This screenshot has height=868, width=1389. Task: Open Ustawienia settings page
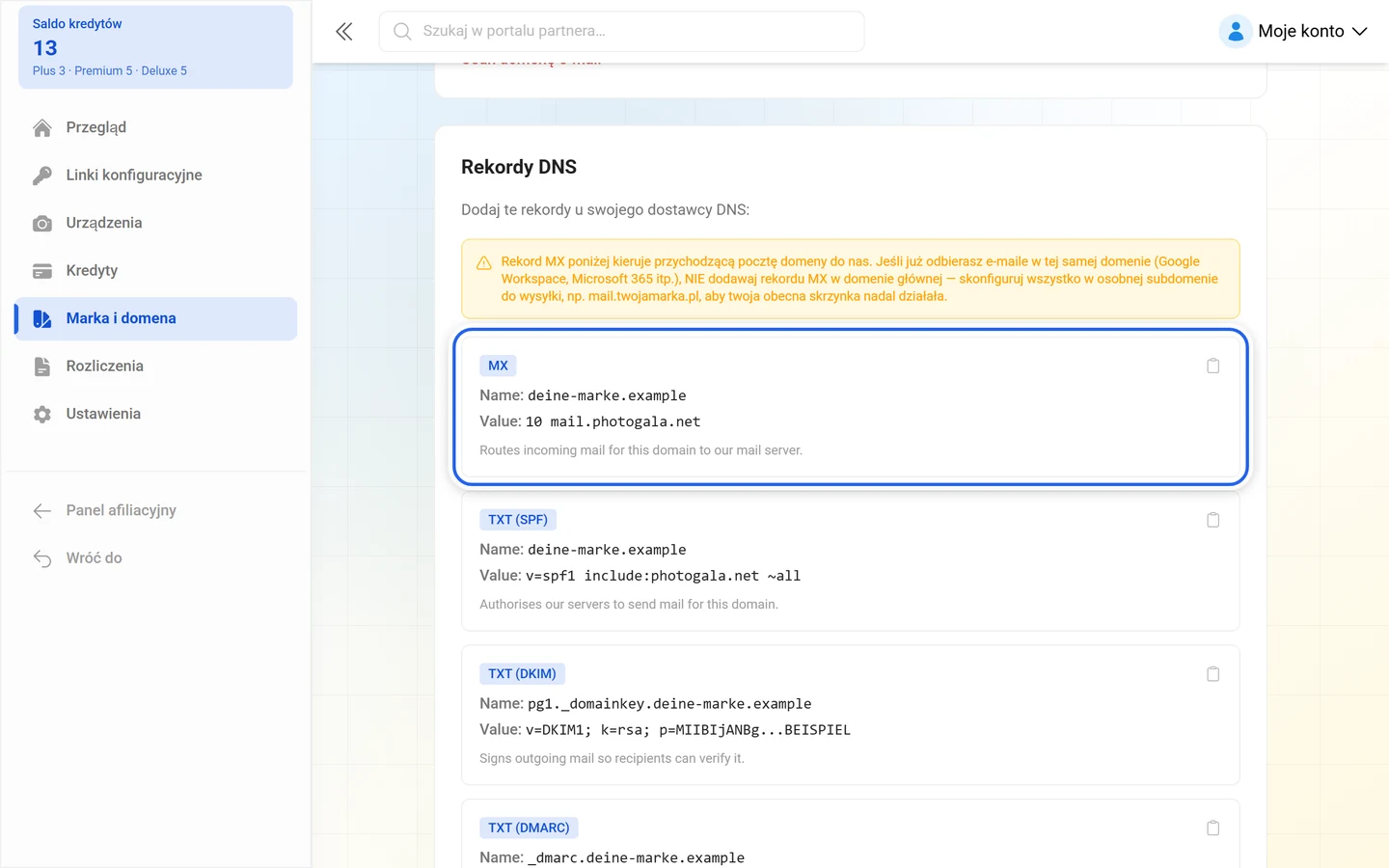[155, 414]
